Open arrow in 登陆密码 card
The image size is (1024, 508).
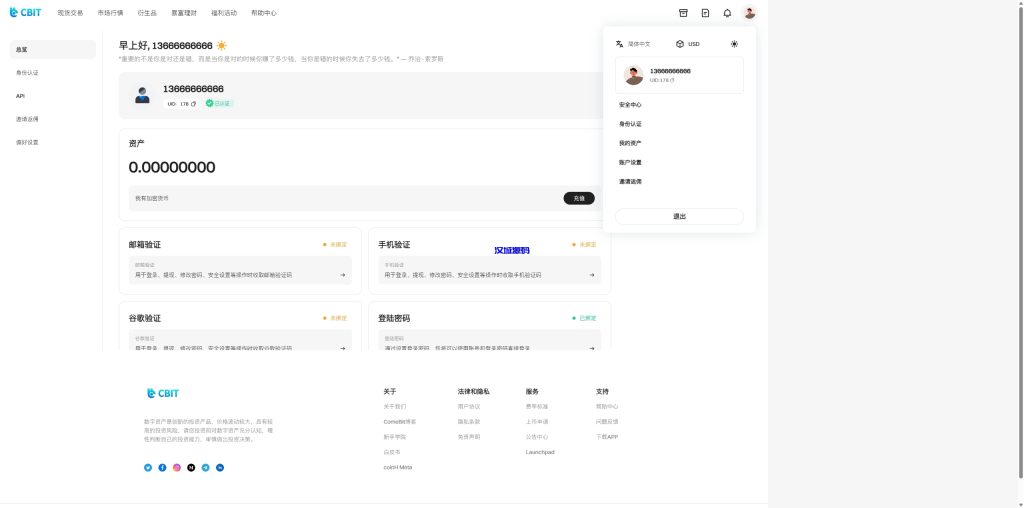[592, 348]
